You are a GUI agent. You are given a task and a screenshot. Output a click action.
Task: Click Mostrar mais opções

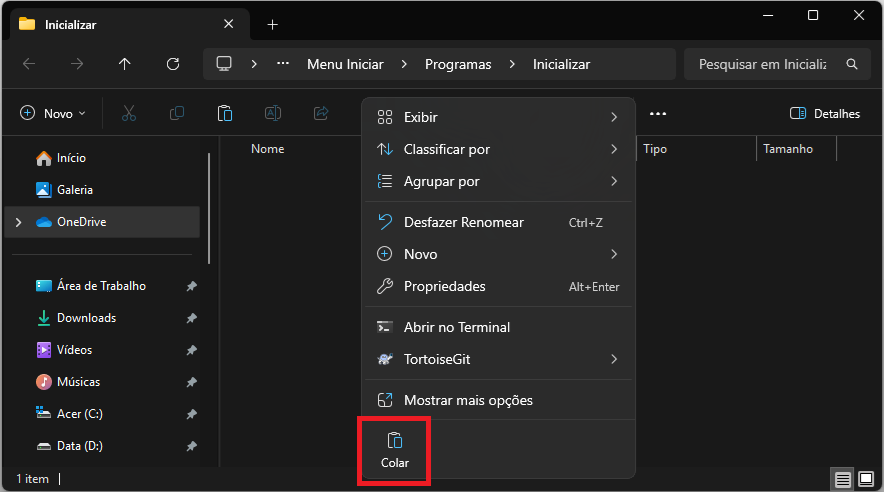click(x=467, y=401)
